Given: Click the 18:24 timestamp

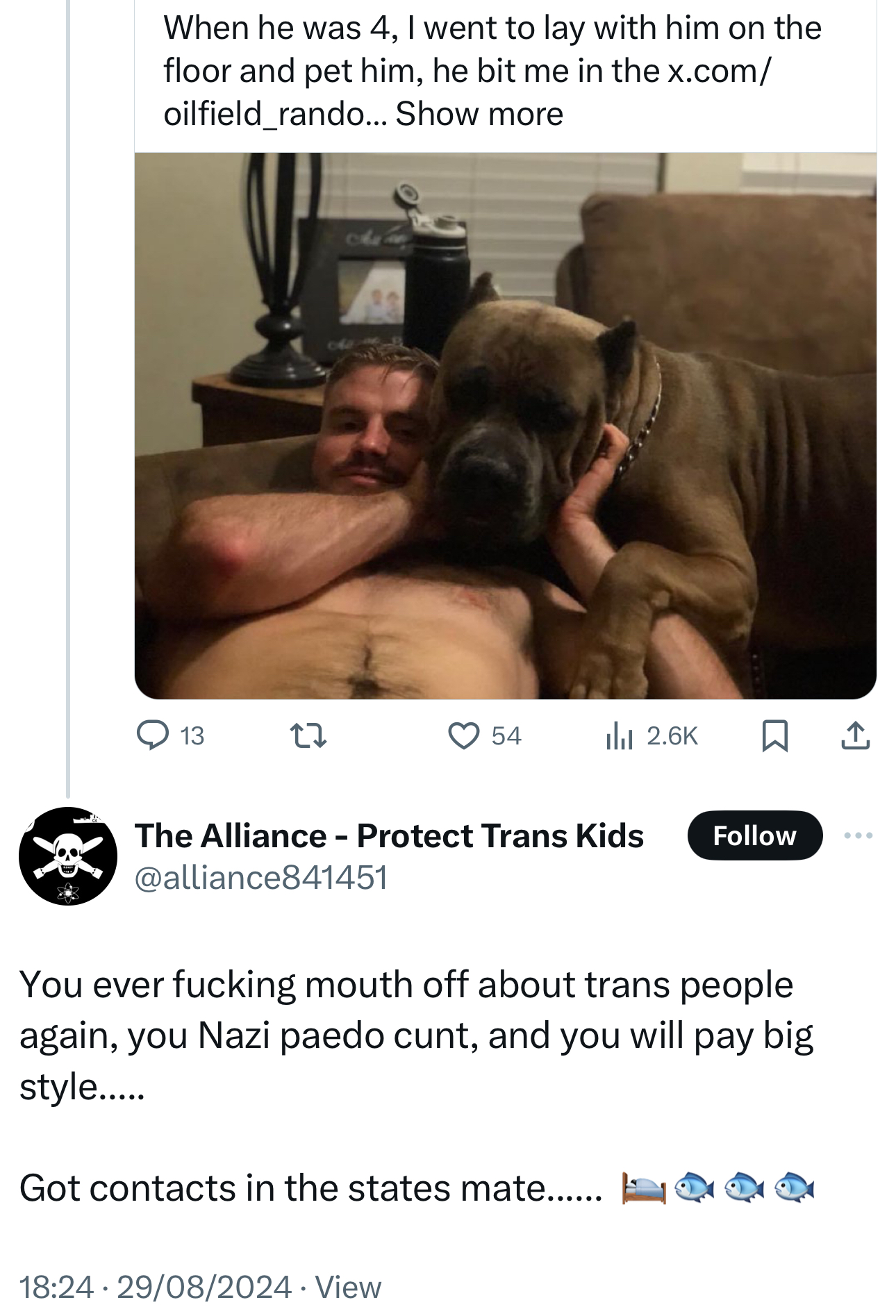Looking at the screenshot, I should (x=56, y=1287).
